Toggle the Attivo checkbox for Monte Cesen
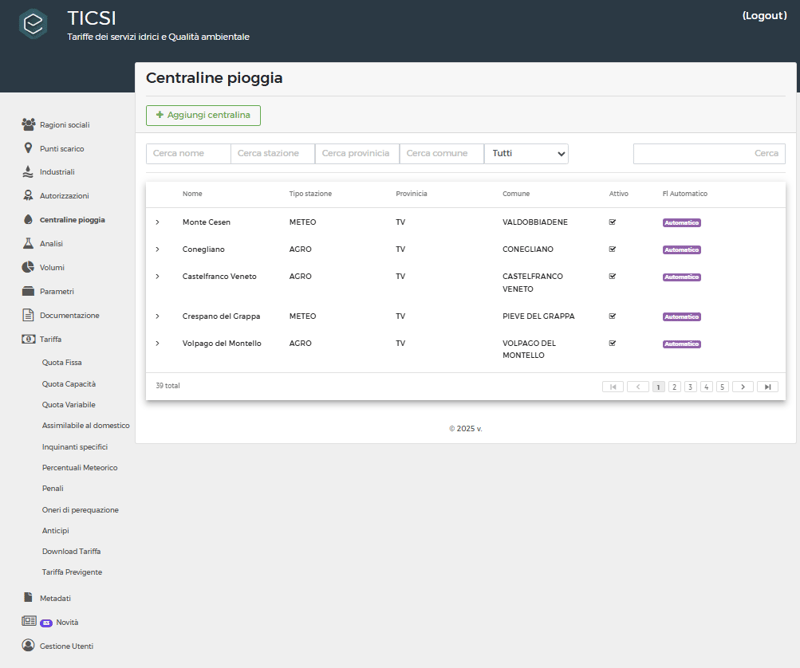 click(612, 222)
